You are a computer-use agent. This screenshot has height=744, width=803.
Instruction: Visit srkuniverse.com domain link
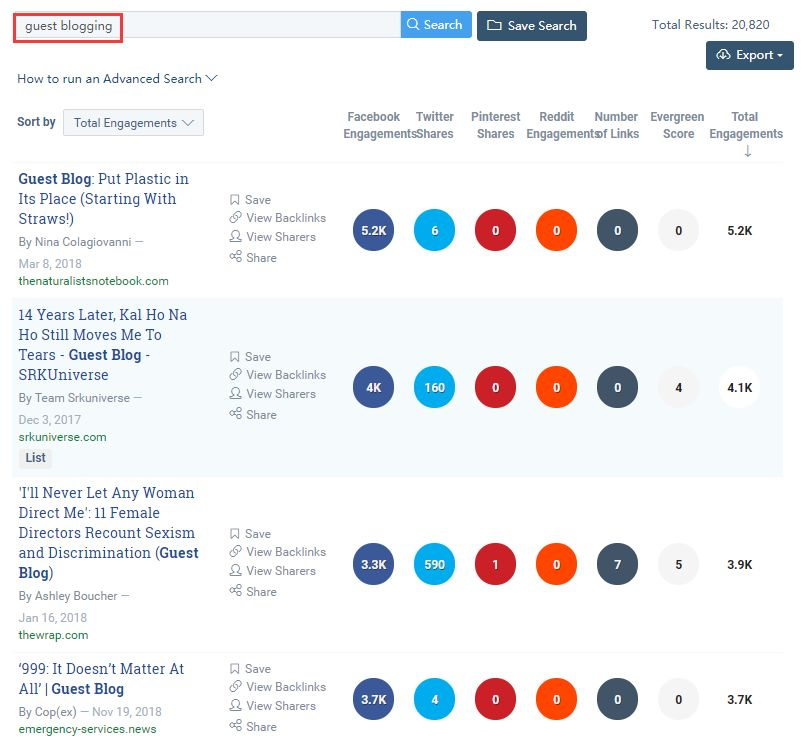[x=62, y=437]
